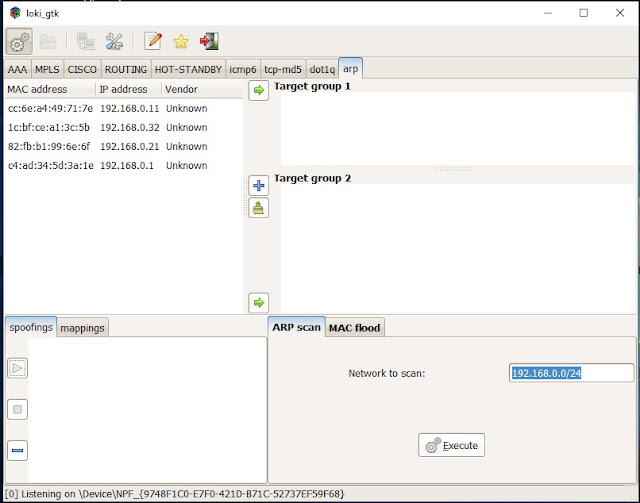
Task: Select the mappings tab
Action: coord(83,327)
